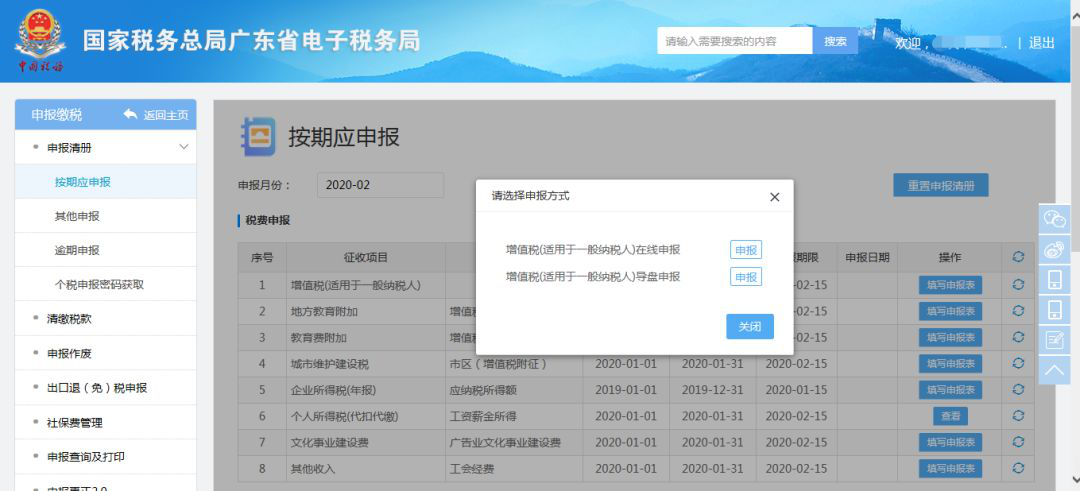Select 其他申报 in the sidebar
This screenshot has height=491, width=1080.
coord(105,216)
